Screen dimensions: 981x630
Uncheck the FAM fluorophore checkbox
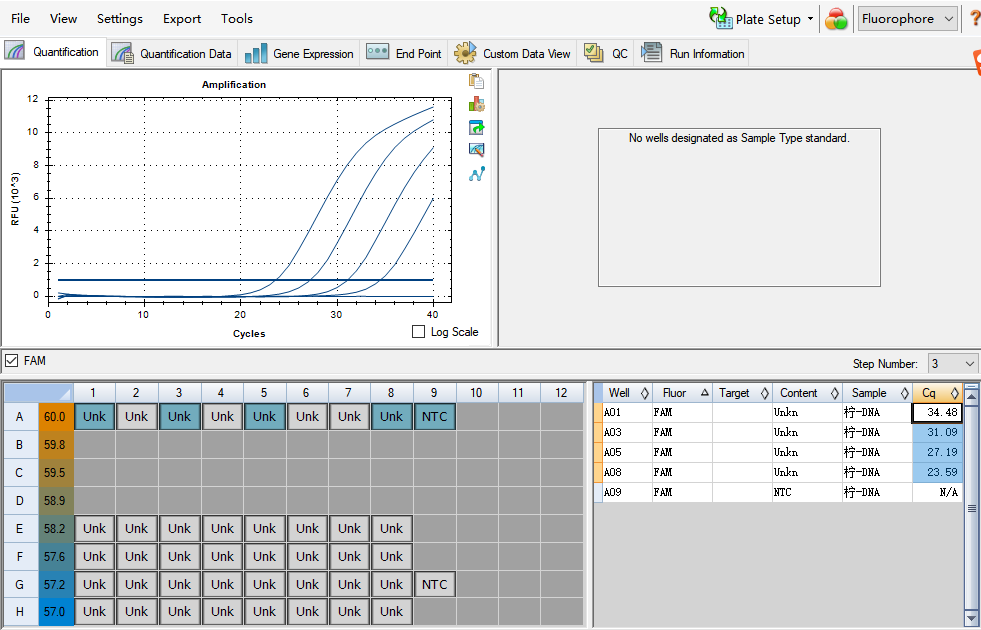pyautogui.click(x=11, y=360)
